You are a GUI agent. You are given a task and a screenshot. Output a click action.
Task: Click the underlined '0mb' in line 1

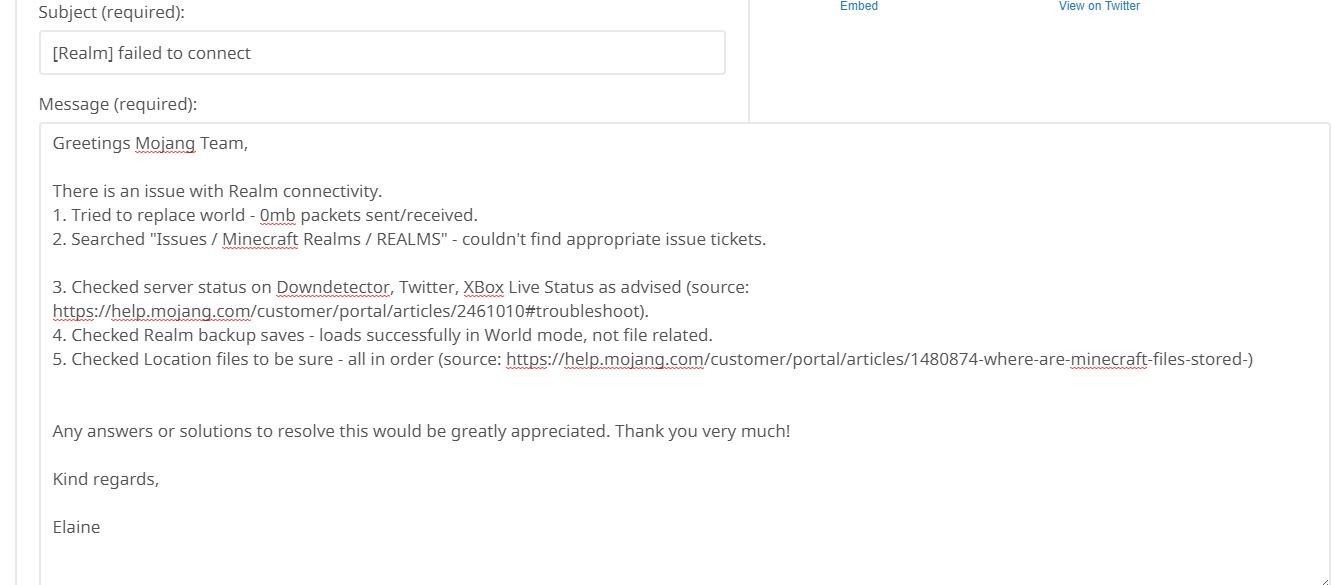click(x=277, y=215)
